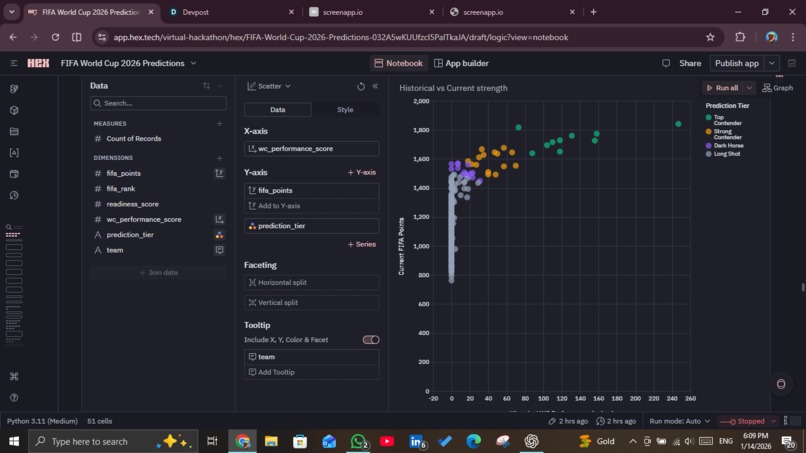This screenshot has height=453, width=806.
Task: Open the Hex main hamburger menu
Action: click(14, 63)
